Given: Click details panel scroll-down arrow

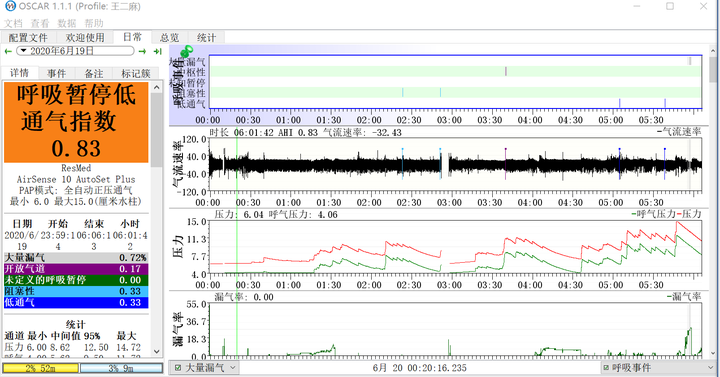Looking at the screenshot, I should (x=157, y=351).
